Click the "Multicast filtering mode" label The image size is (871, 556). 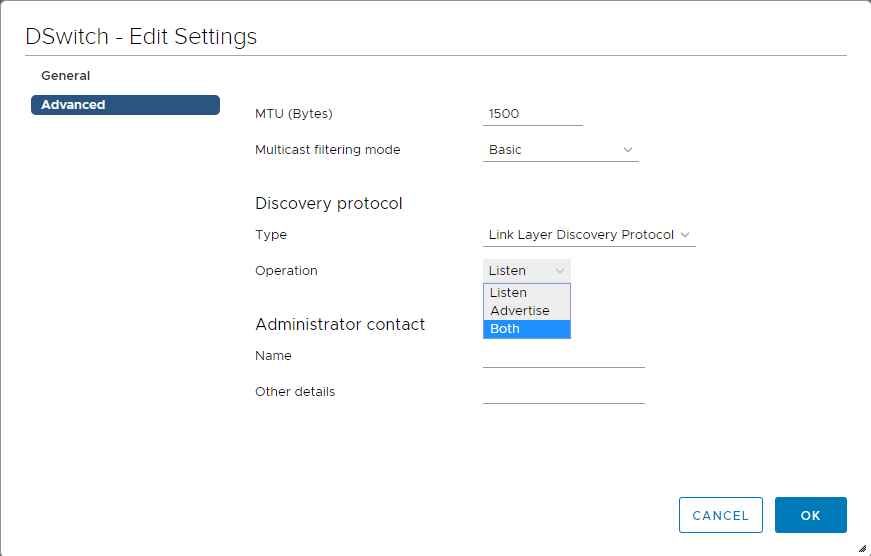pyautogui.click(x=327, y=150)
